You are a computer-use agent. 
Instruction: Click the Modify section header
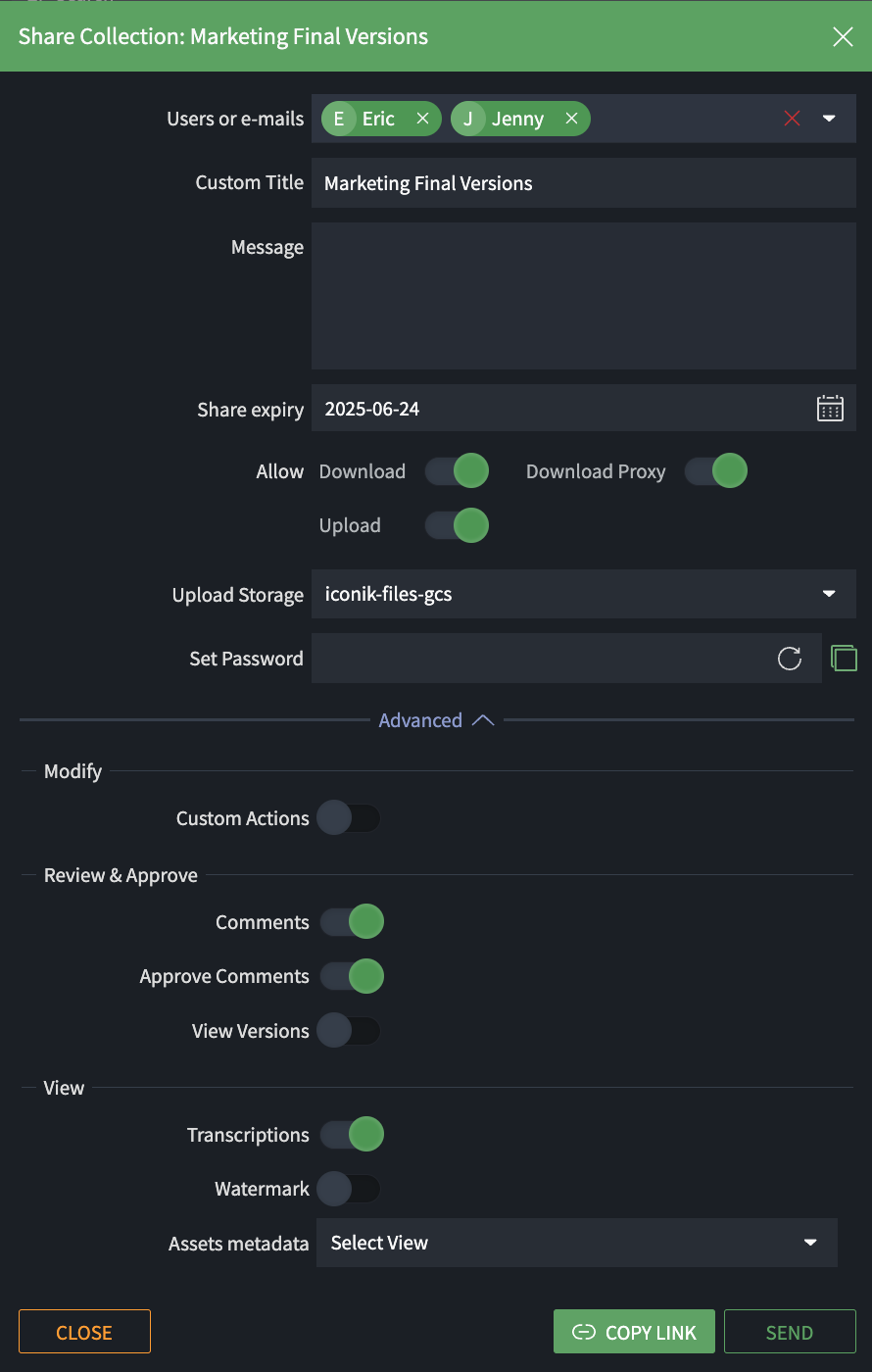(x=72, y=771)
